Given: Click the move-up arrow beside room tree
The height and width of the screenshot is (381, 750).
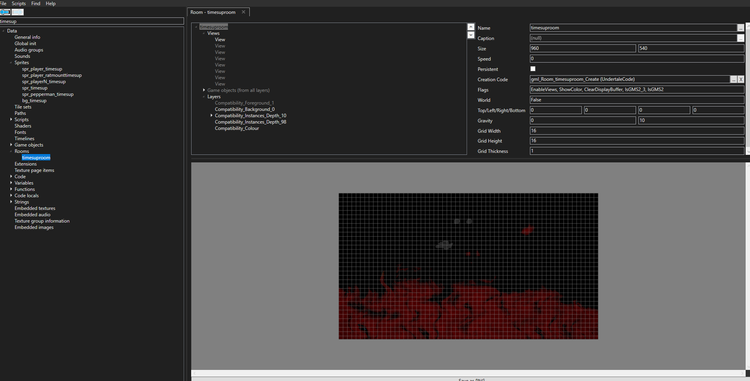Looking at the screenshot, I should tap(471, 27).
